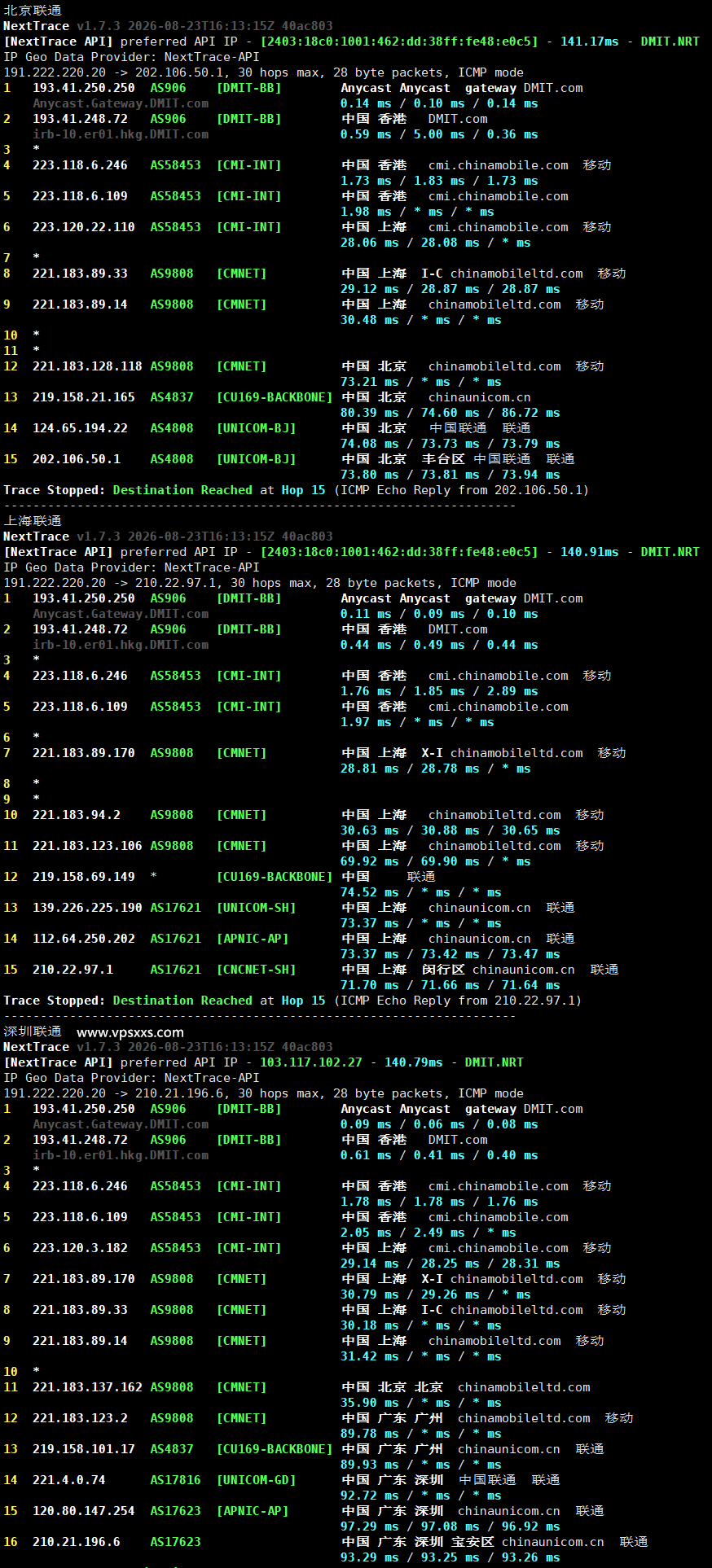The width and height of the screenshot is (712, 1568).
Task: Click the [UNICOM-SH] network tag
Action: pos(256,908)
